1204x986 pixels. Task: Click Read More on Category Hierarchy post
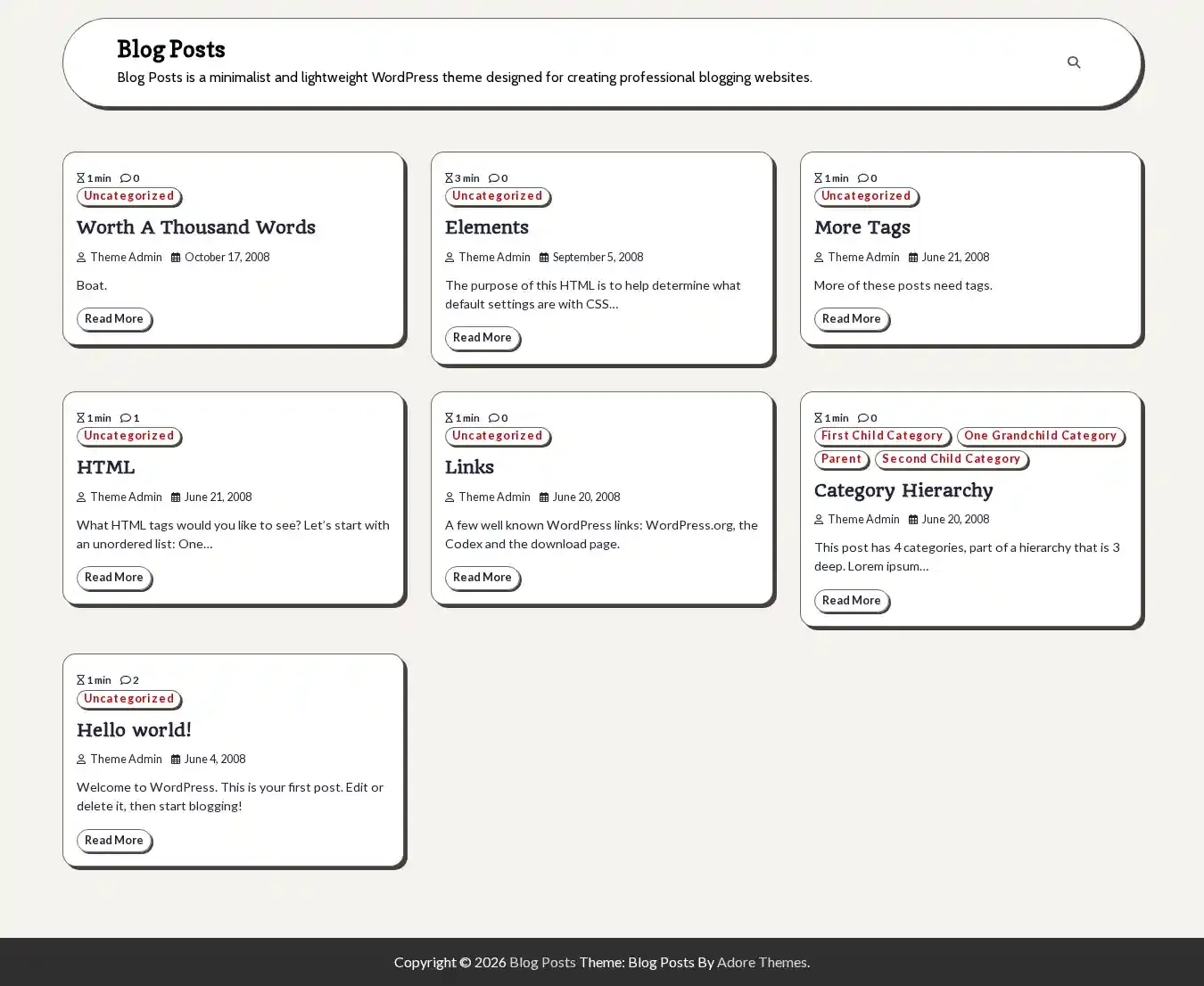(852, 601)
